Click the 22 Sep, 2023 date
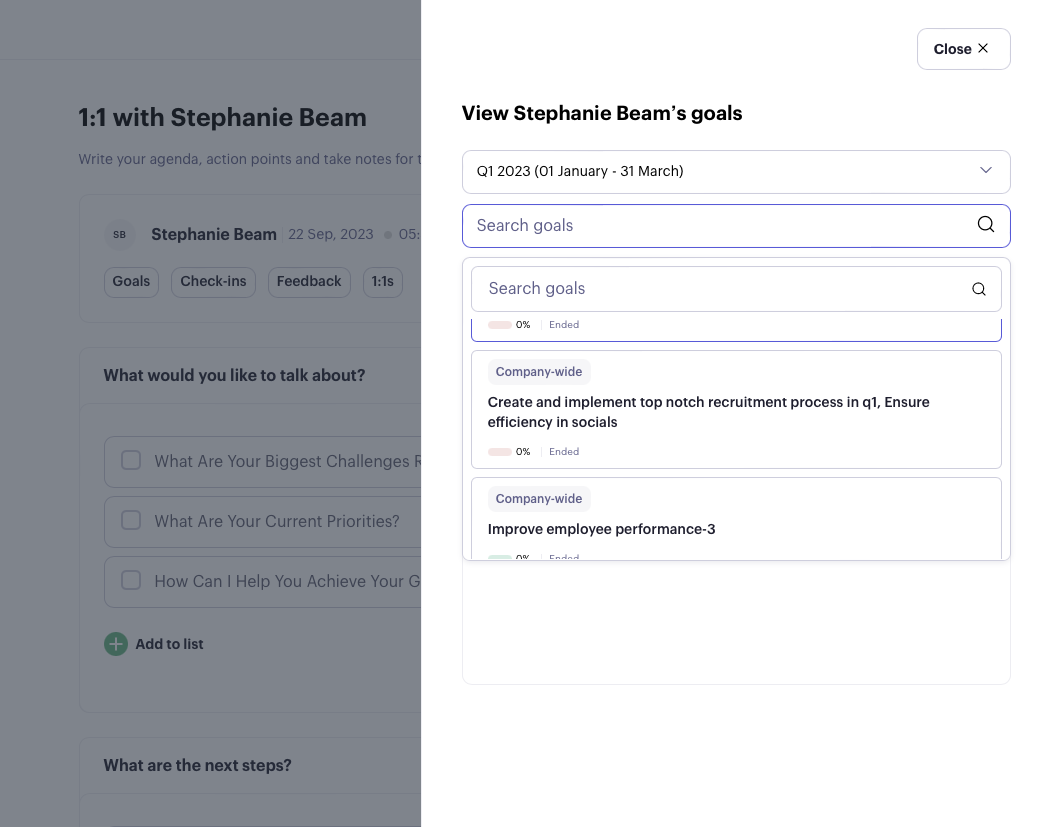This screenshot has width=1039, height=827. pos(331,235)
